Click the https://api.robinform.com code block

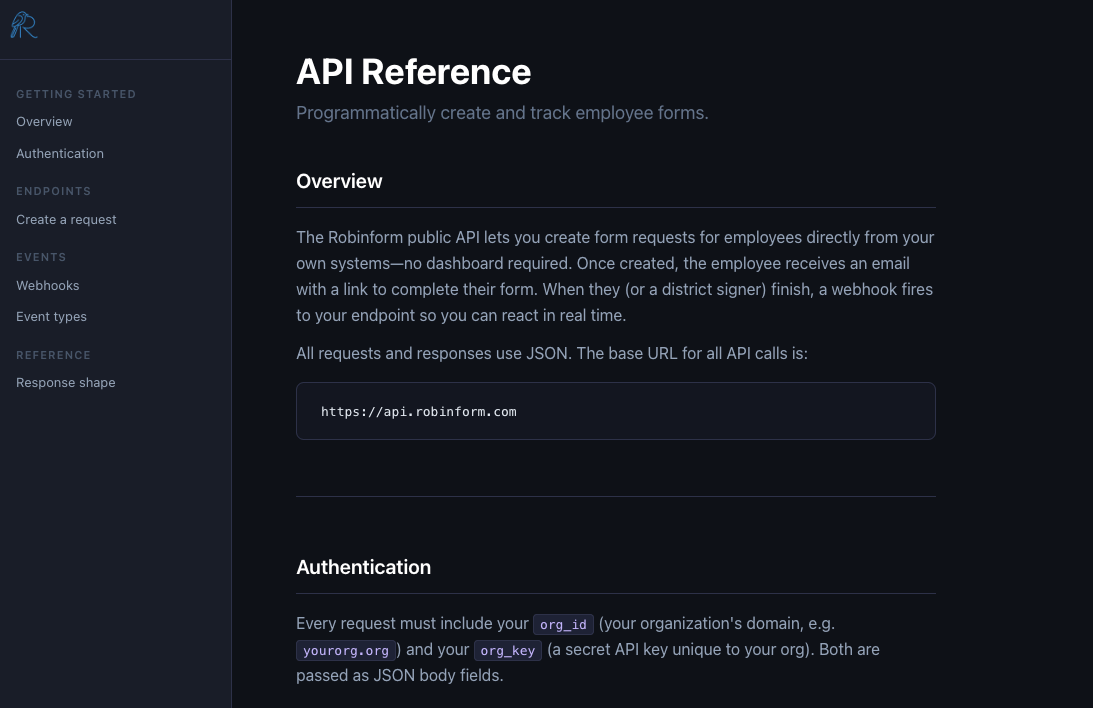click(616, 411)
